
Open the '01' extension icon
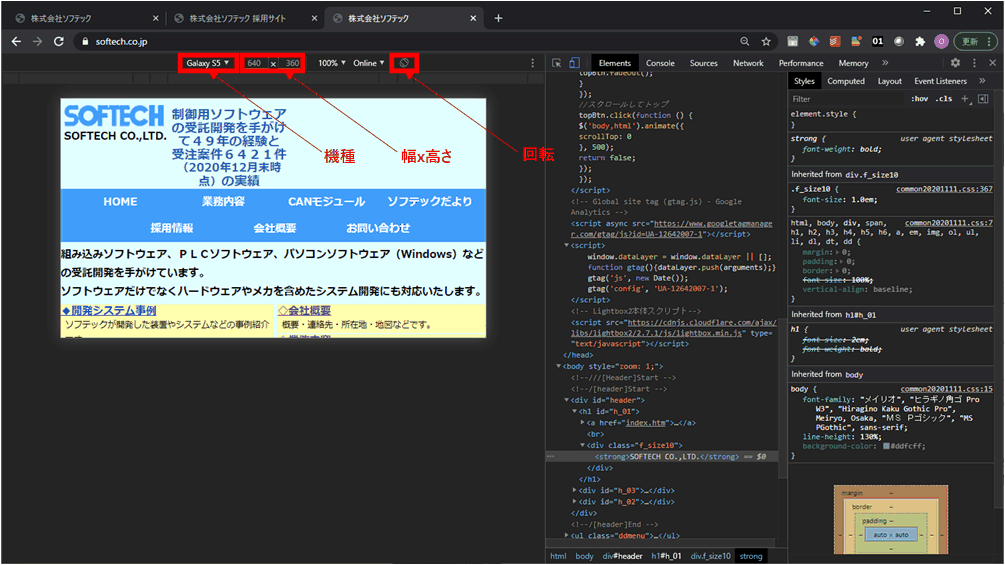pyautogui.click(x=877, y=42)
